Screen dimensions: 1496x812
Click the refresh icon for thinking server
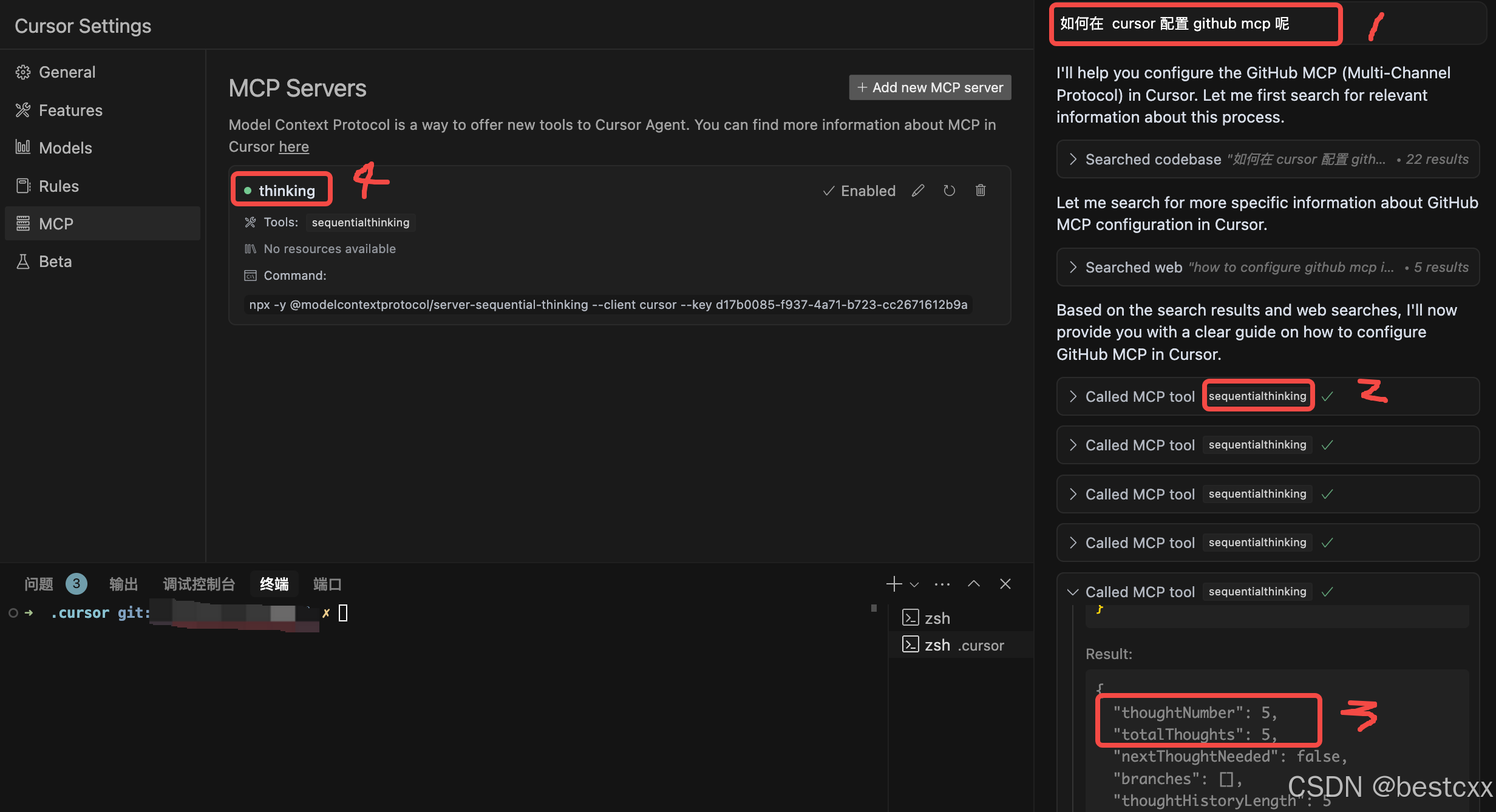(949, 191)
